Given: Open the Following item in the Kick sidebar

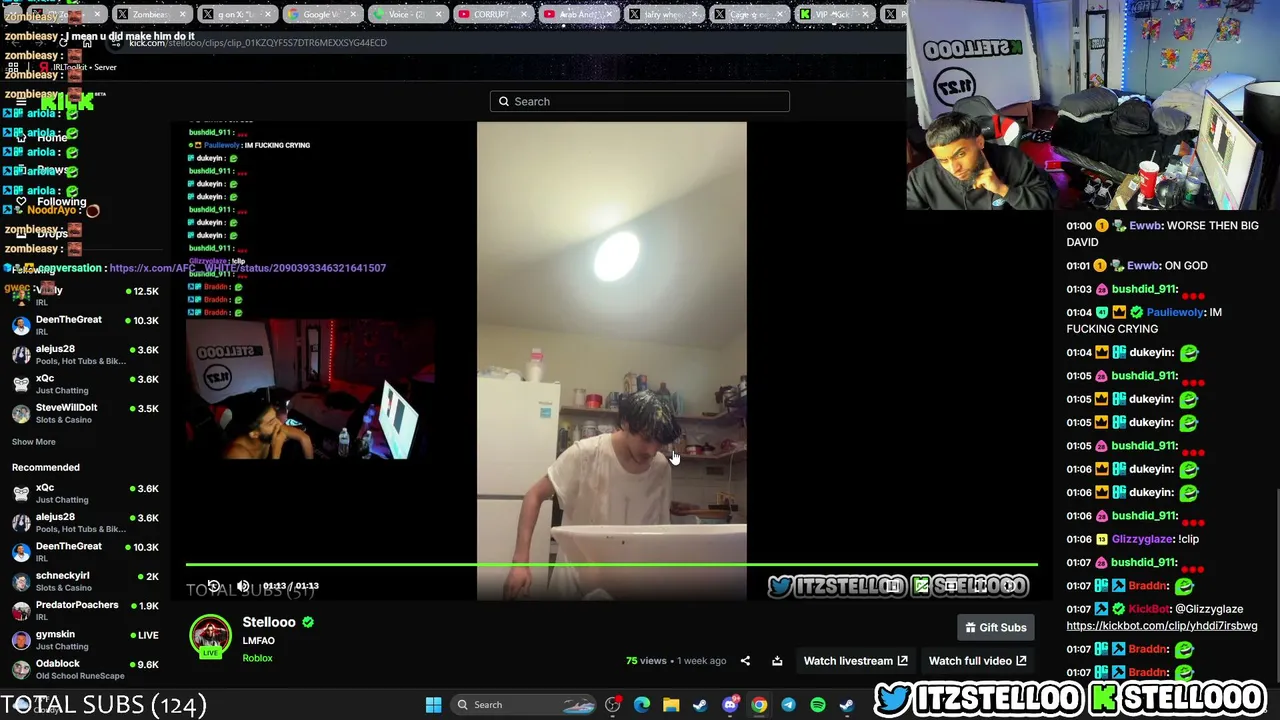Looking at the screenshot, I should pyautogui.click(x=52, y=202).
